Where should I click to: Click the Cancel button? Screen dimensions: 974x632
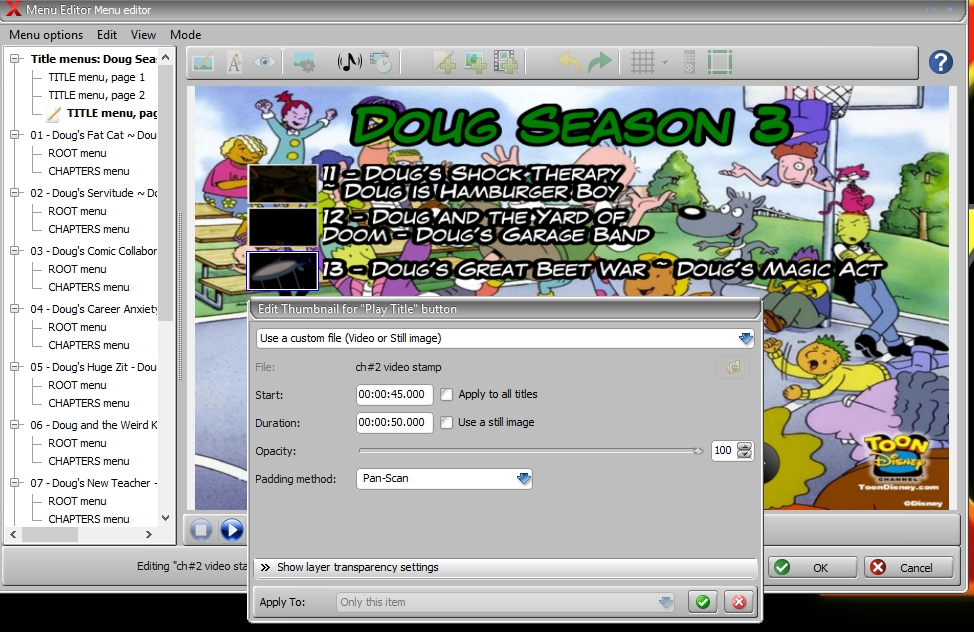point(908,567)
